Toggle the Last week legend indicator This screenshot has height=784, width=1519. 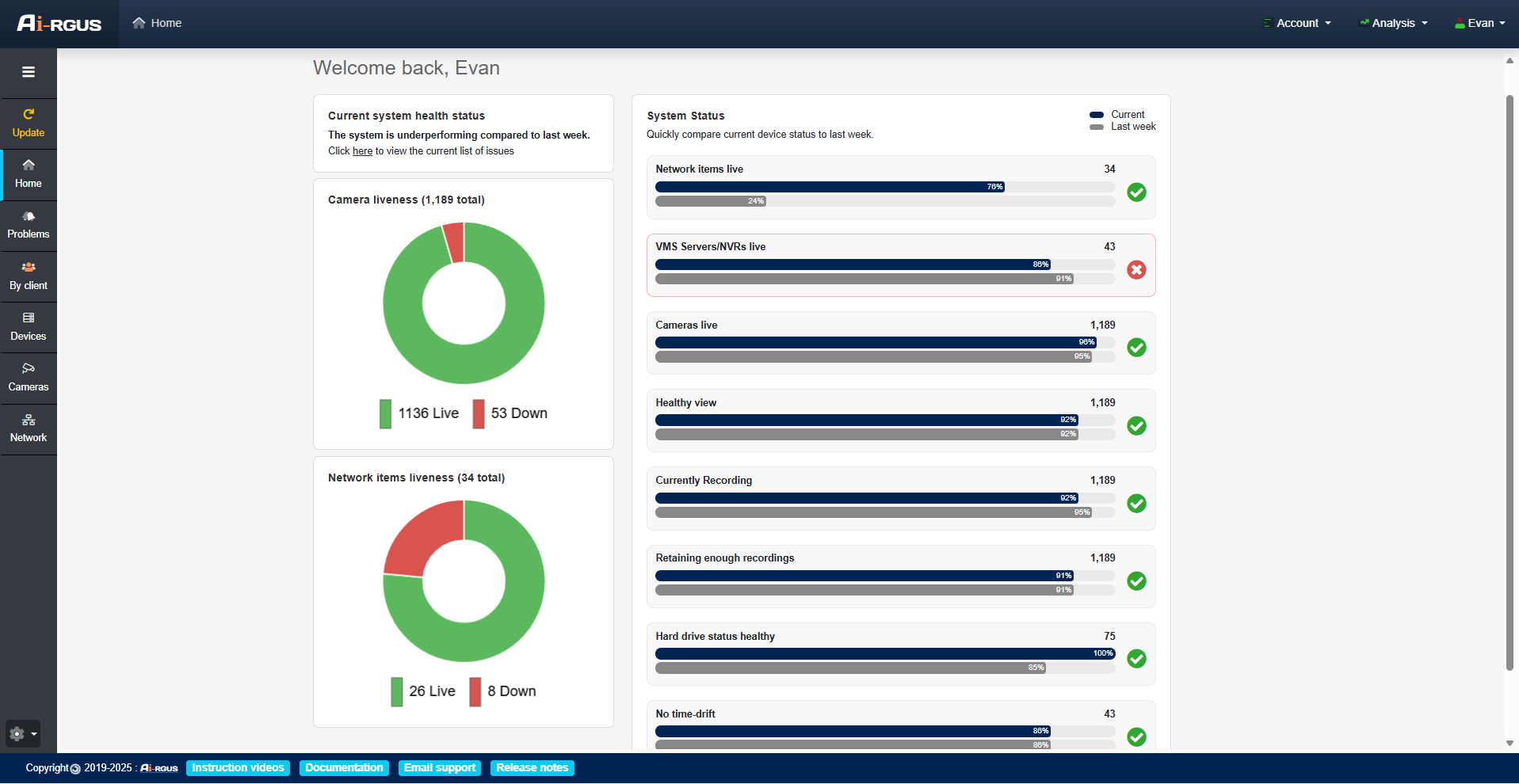click(1122, 127)
